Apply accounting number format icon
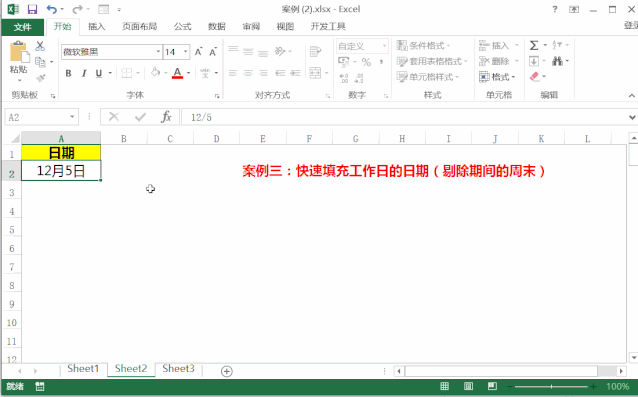Viewport: 638px width, 397px height. pyautogui.click(x=344, y=62)
